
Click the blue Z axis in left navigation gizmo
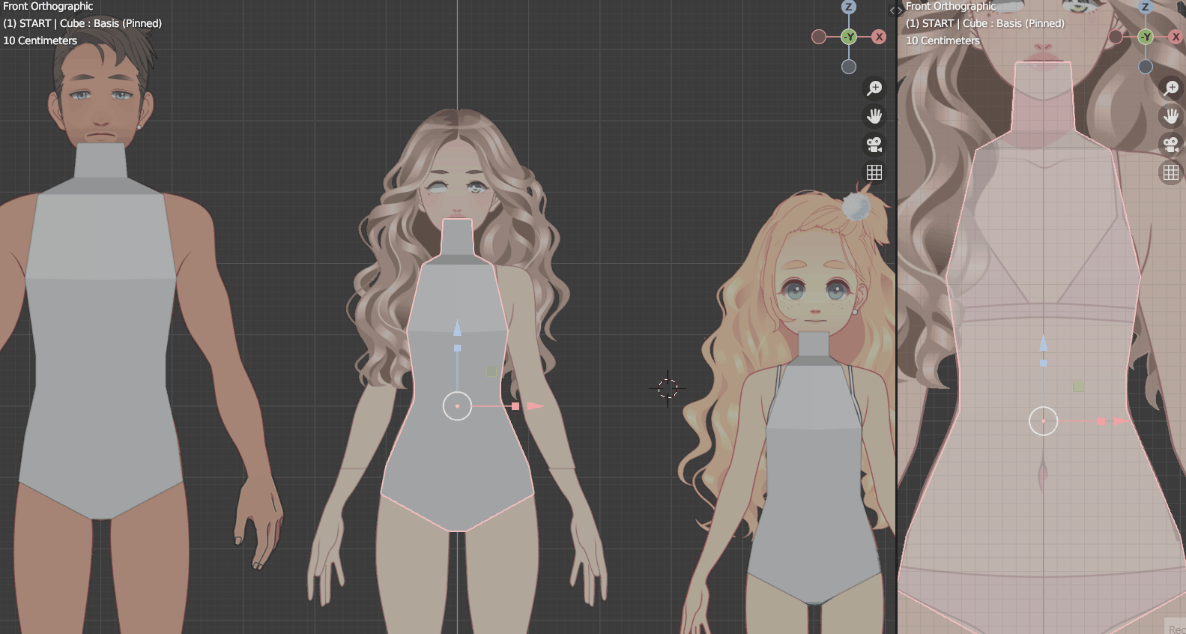[x=849, y=7]
